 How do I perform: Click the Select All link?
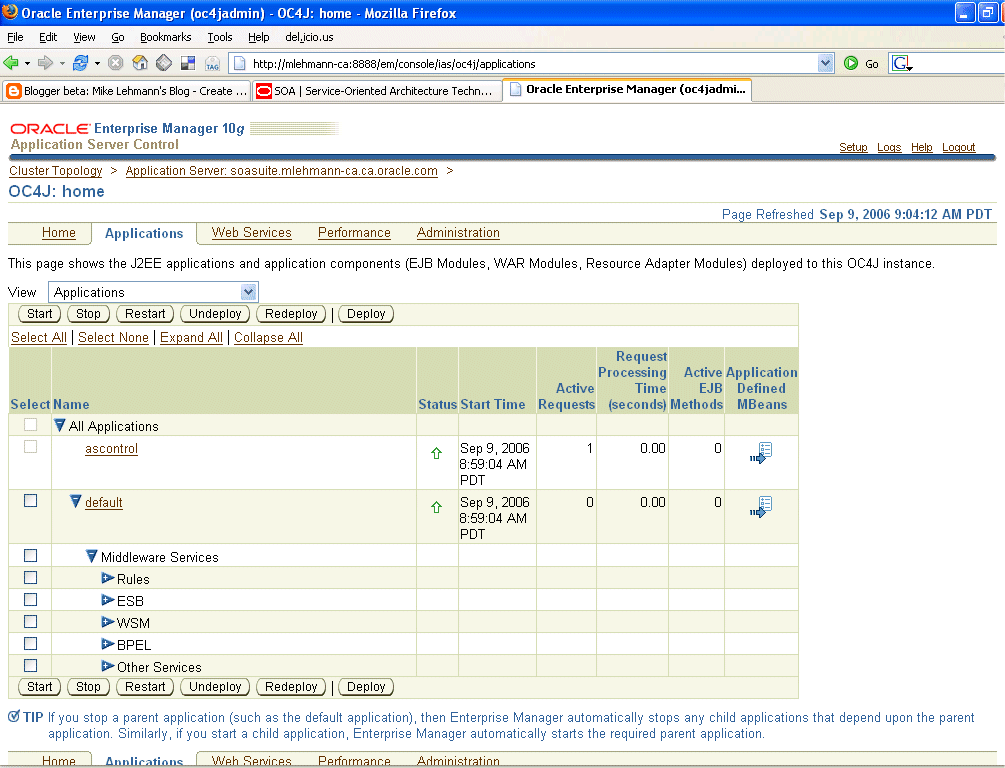(39, 337)
